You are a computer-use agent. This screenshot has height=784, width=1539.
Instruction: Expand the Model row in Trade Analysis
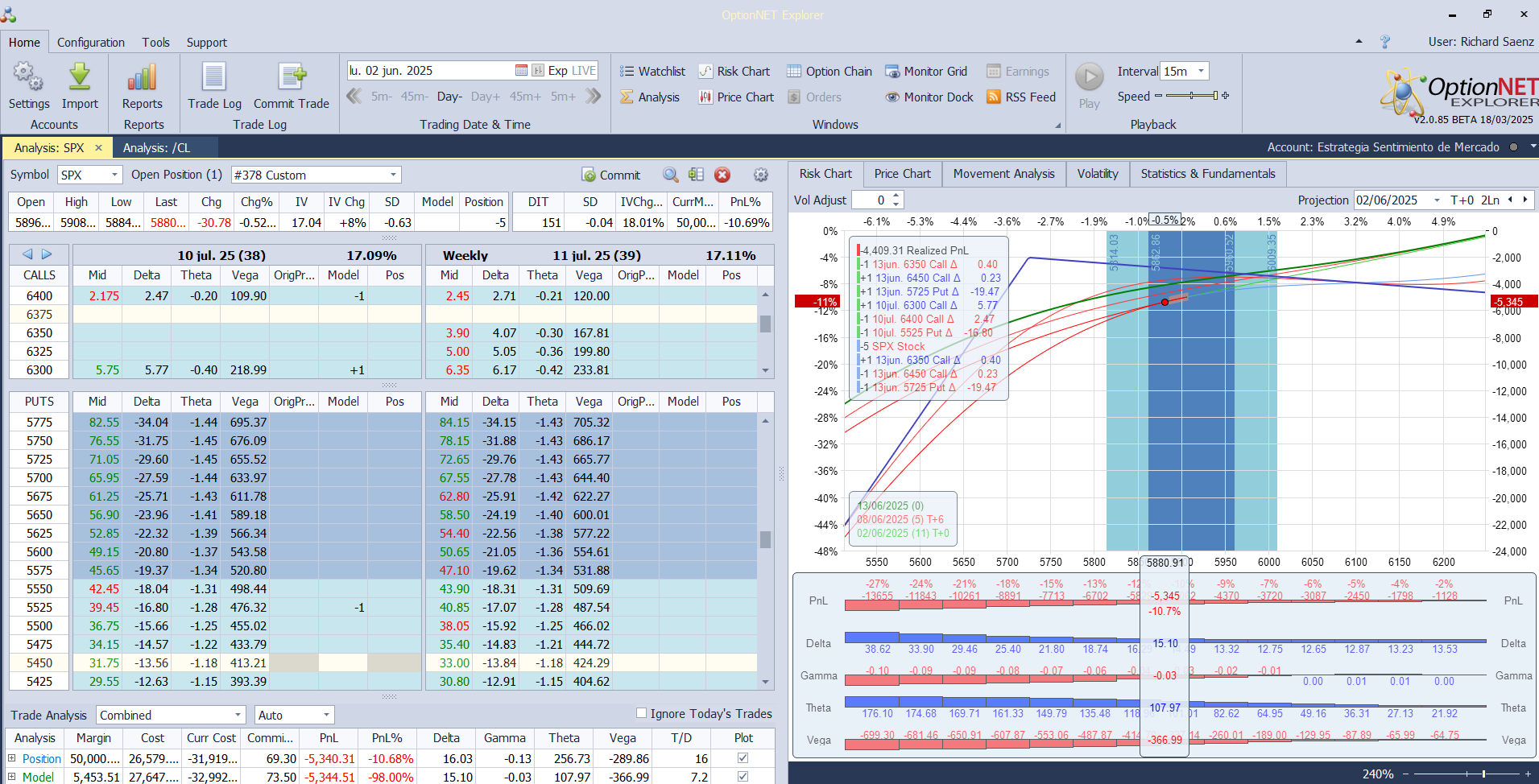click(x=12, y=777)
